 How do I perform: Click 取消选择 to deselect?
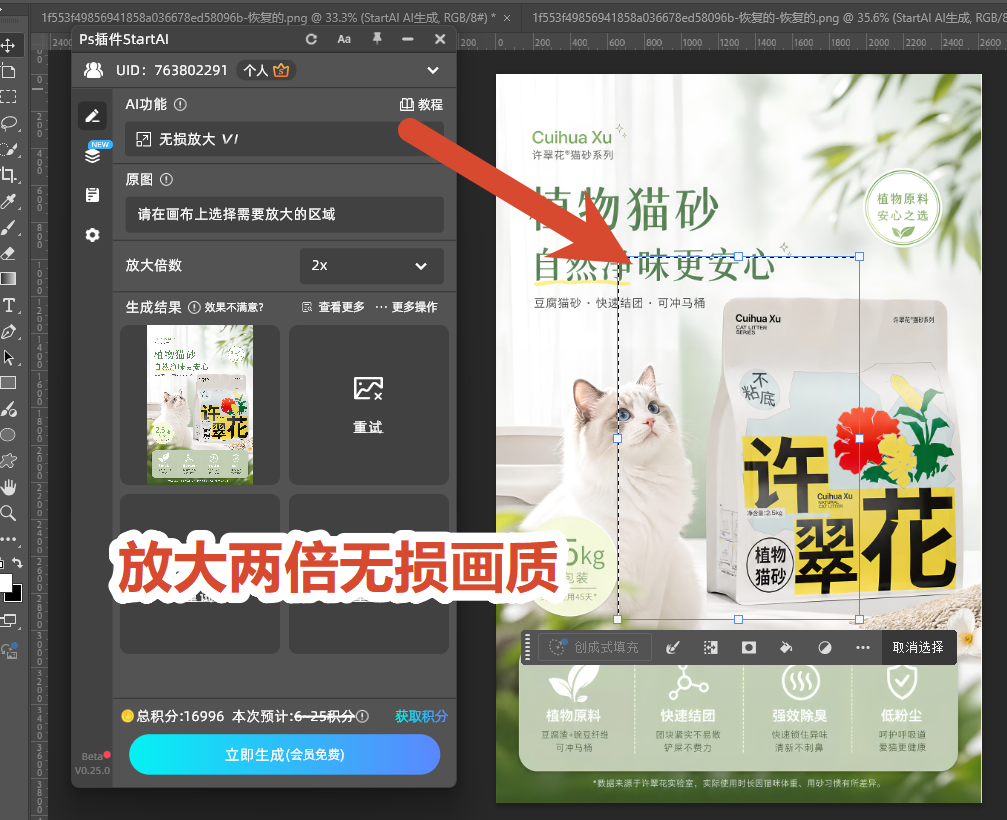pyautogui.click(x=918, y=647)
